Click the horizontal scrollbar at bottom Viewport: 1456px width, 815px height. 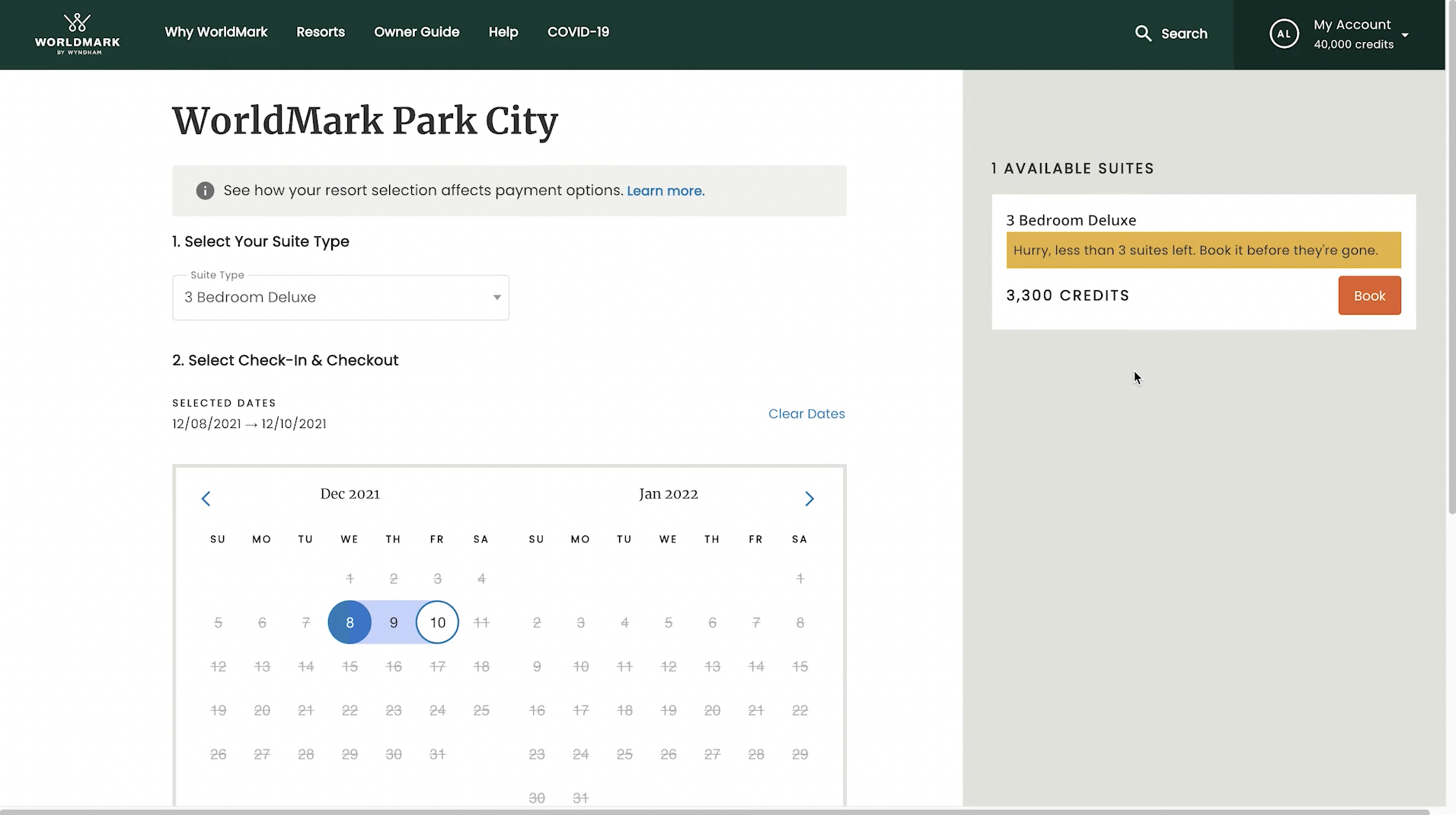click(x=716, y=811)
